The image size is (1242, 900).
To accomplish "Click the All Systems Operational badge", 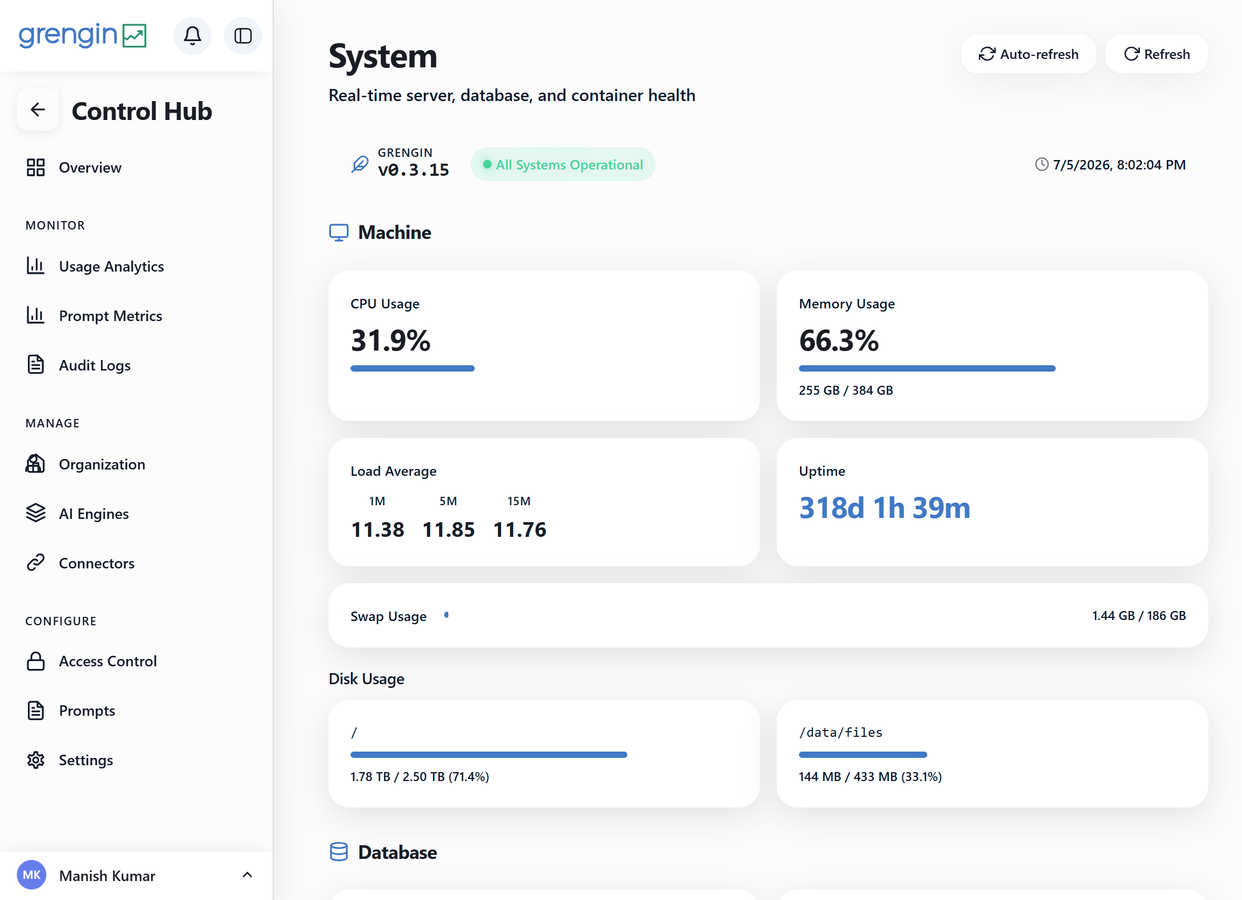I will (x=563, y=165).
